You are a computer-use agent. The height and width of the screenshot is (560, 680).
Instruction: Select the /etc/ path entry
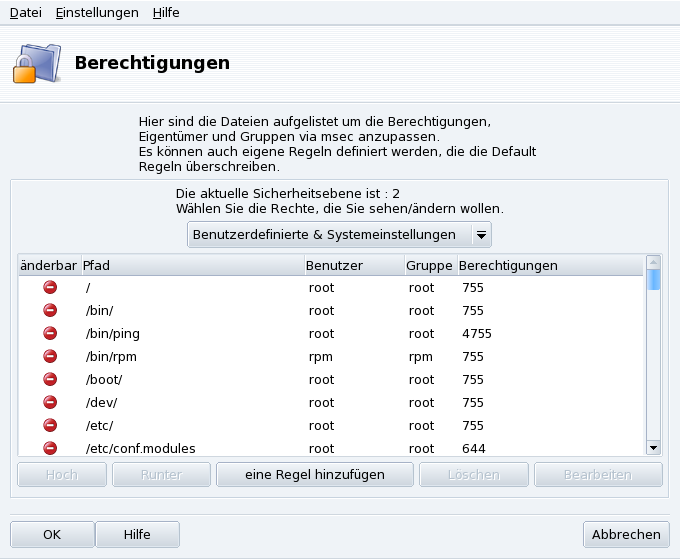(x=99, y=426)
